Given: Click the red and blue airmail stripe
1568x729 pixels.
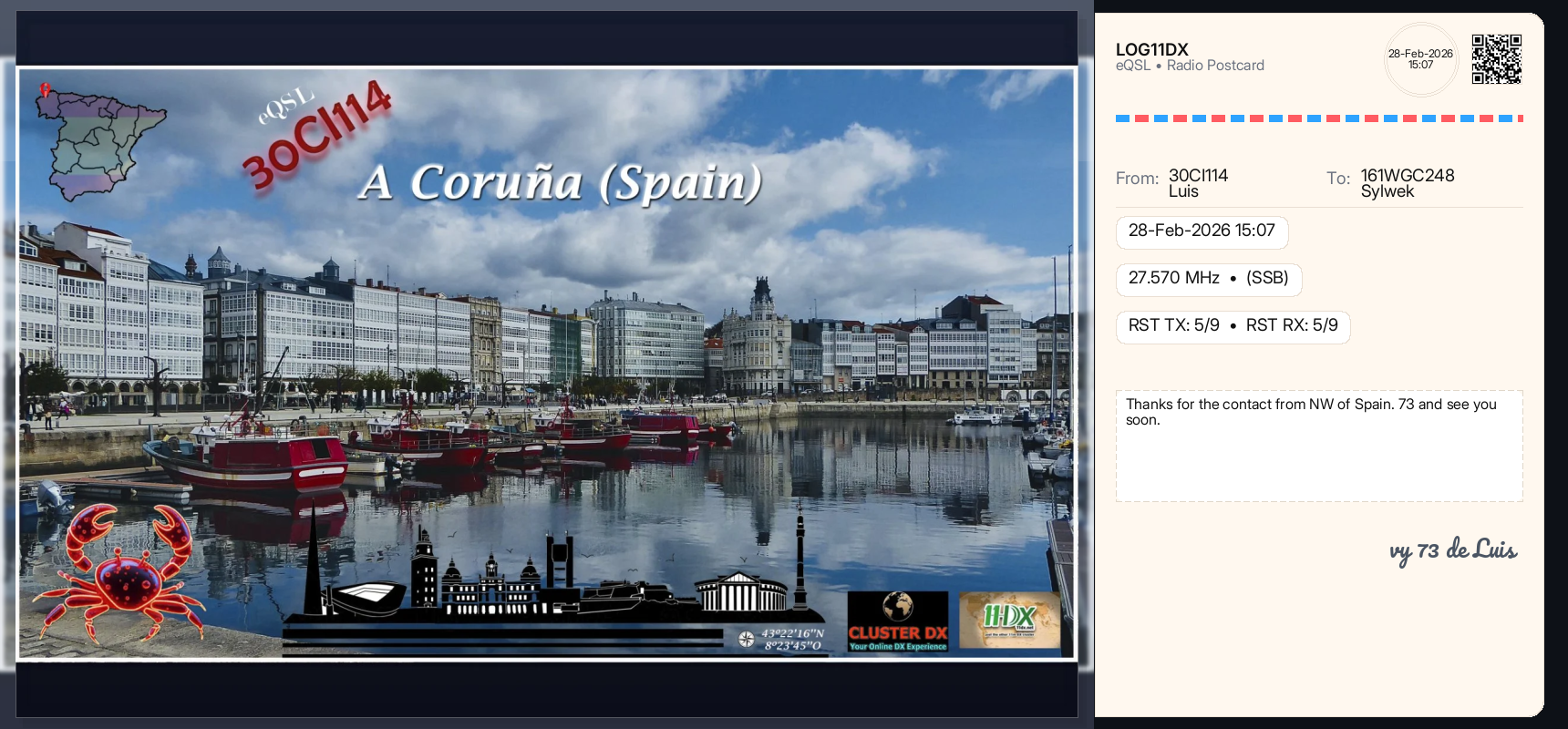Looking at the screenshot, I should click(1318, 118).
